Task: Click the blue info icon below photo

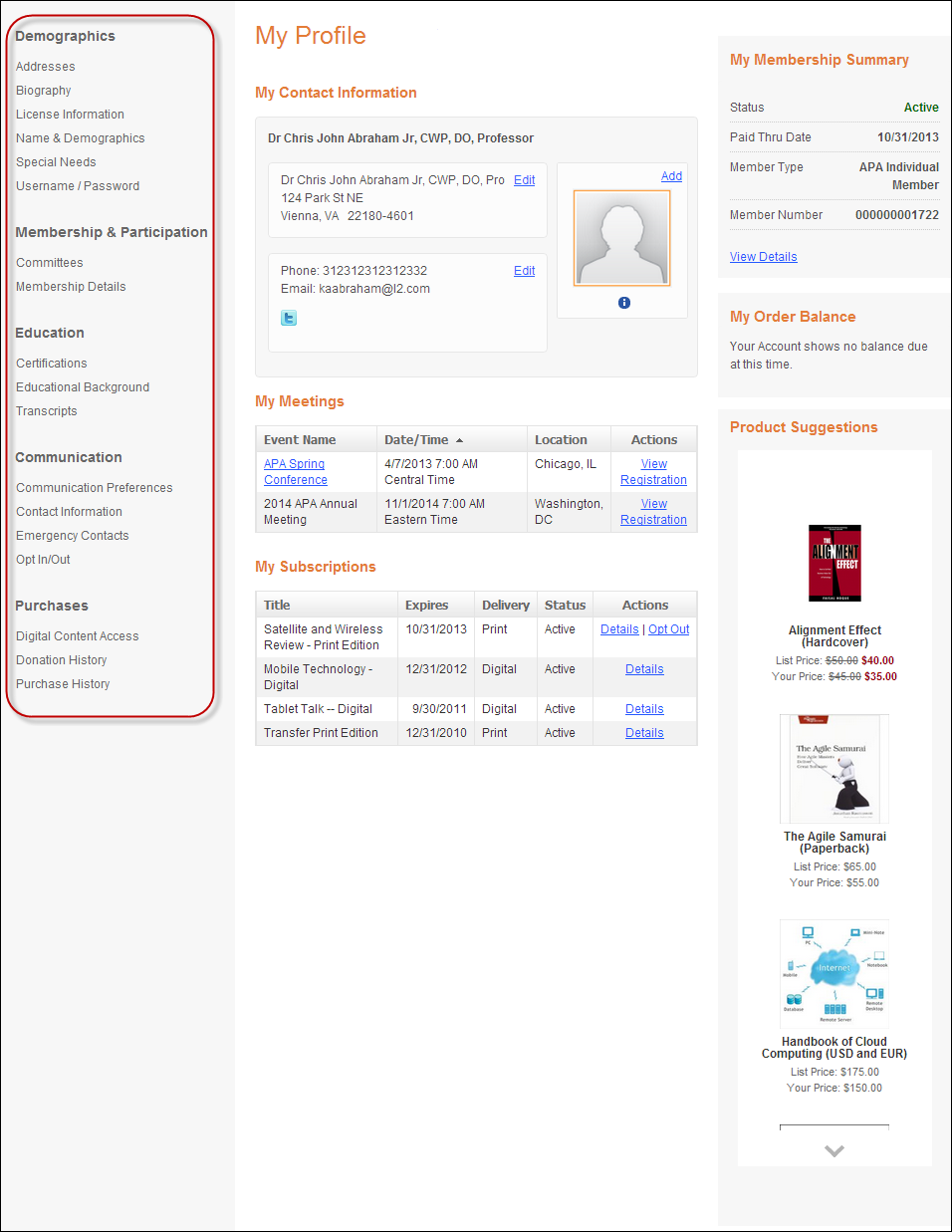Action: [624, 303]
